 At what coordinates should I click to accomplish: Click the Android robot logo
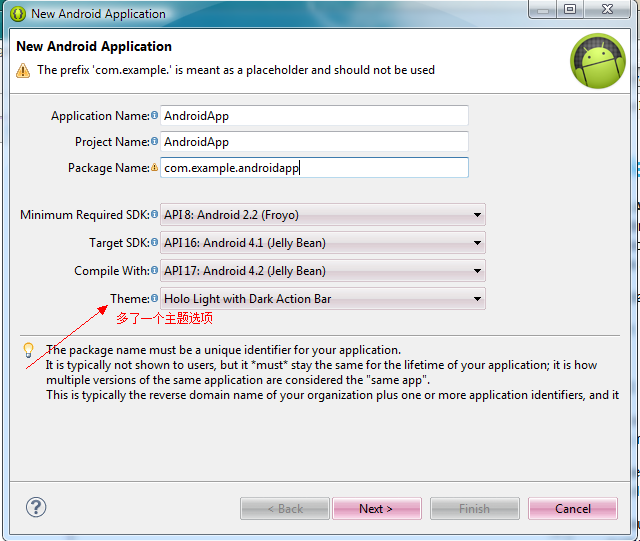[598, 61]
